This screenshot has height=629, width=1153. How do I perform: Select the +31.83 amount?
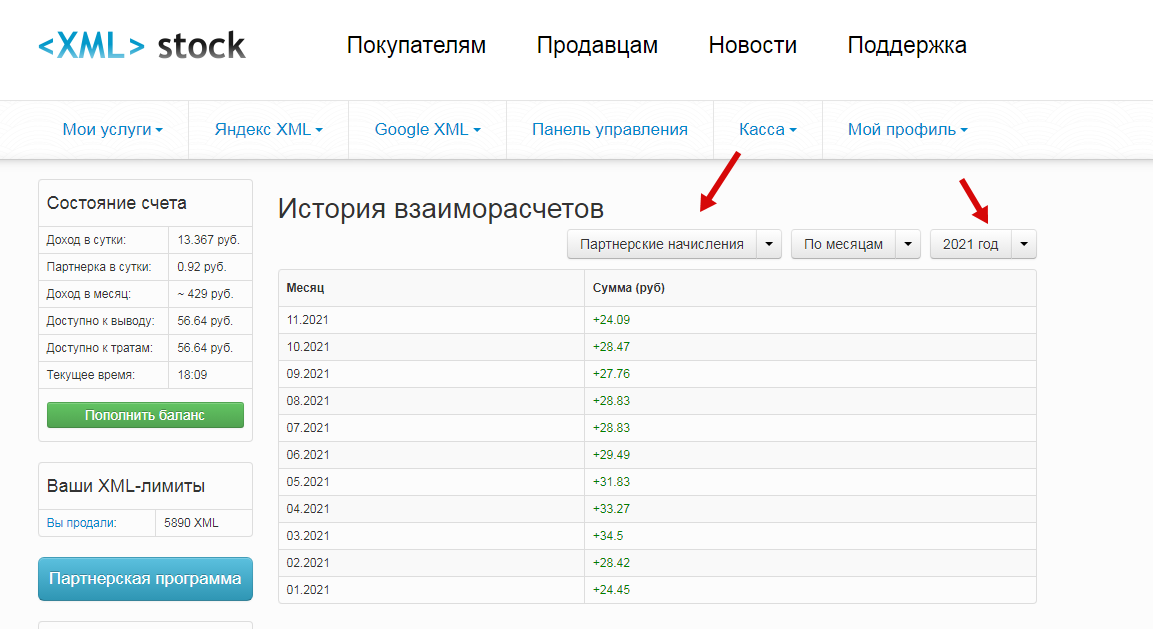point(611,482)
